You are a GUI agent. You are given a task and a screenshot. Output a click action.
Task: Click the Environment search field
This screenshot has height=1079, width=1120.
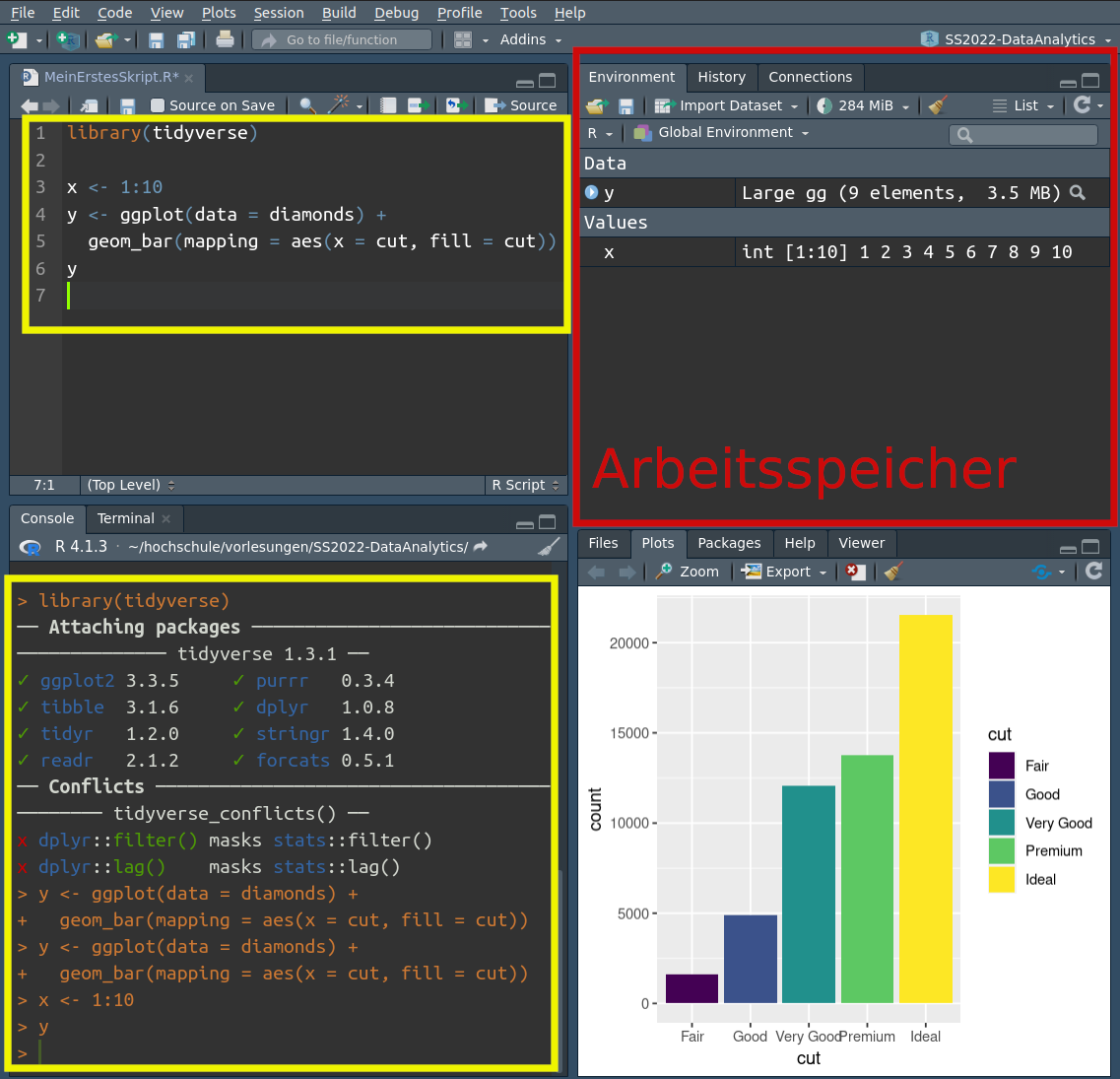[1024, 135]
